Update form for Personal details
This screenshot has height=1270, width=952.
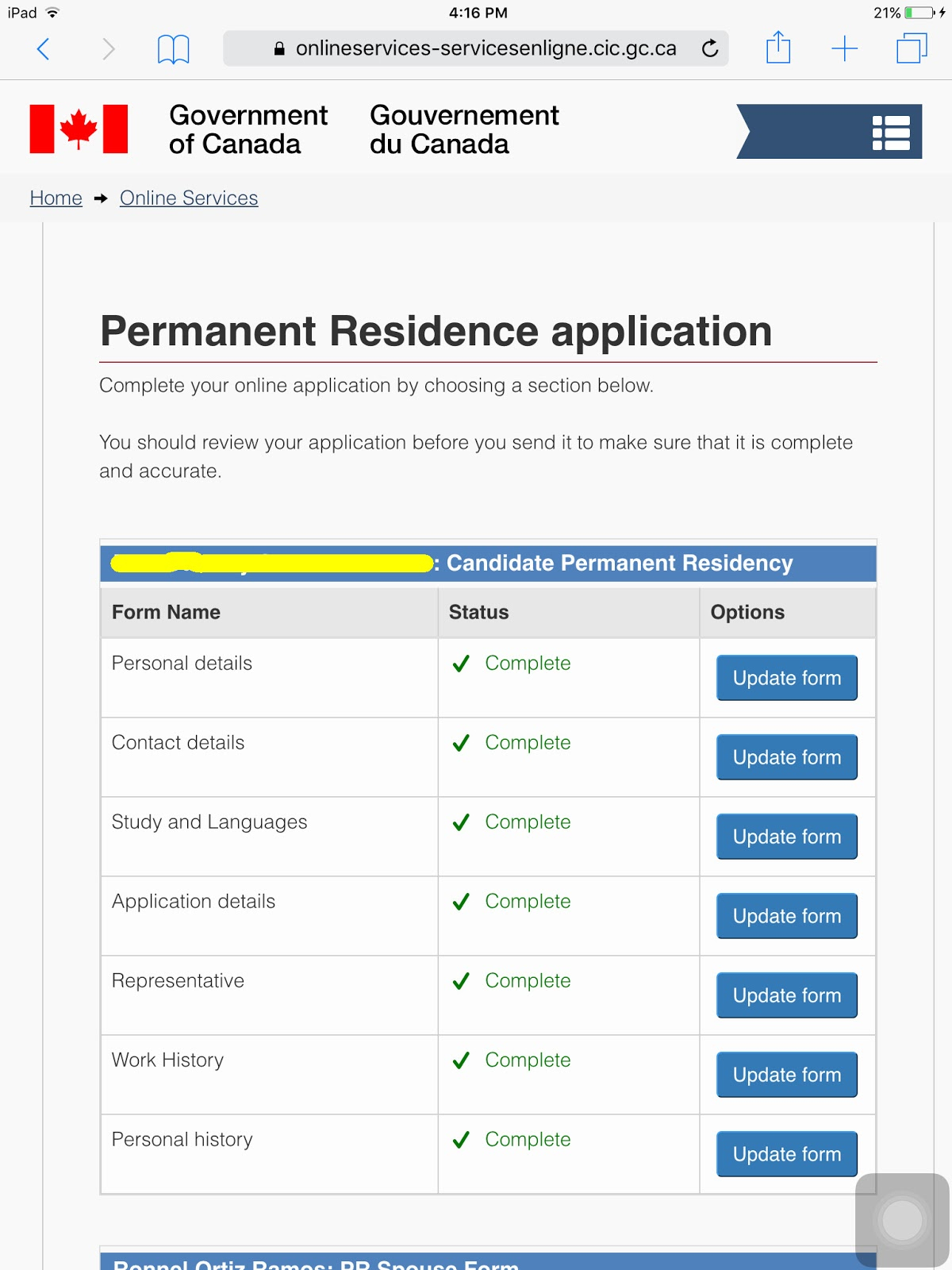click(787, 678)
